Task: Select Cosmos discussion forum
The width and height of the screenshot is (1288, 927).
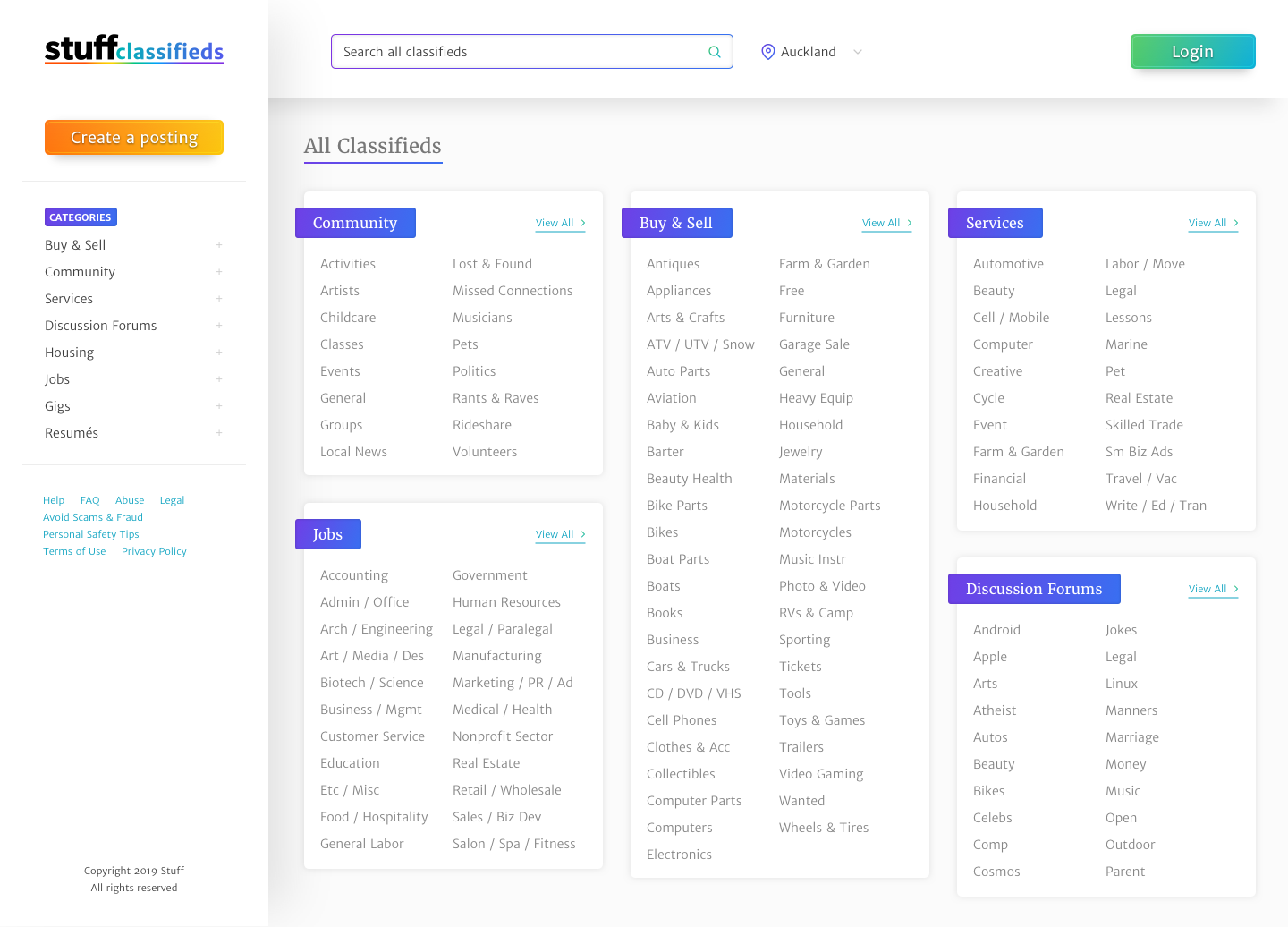Action: 996,872
